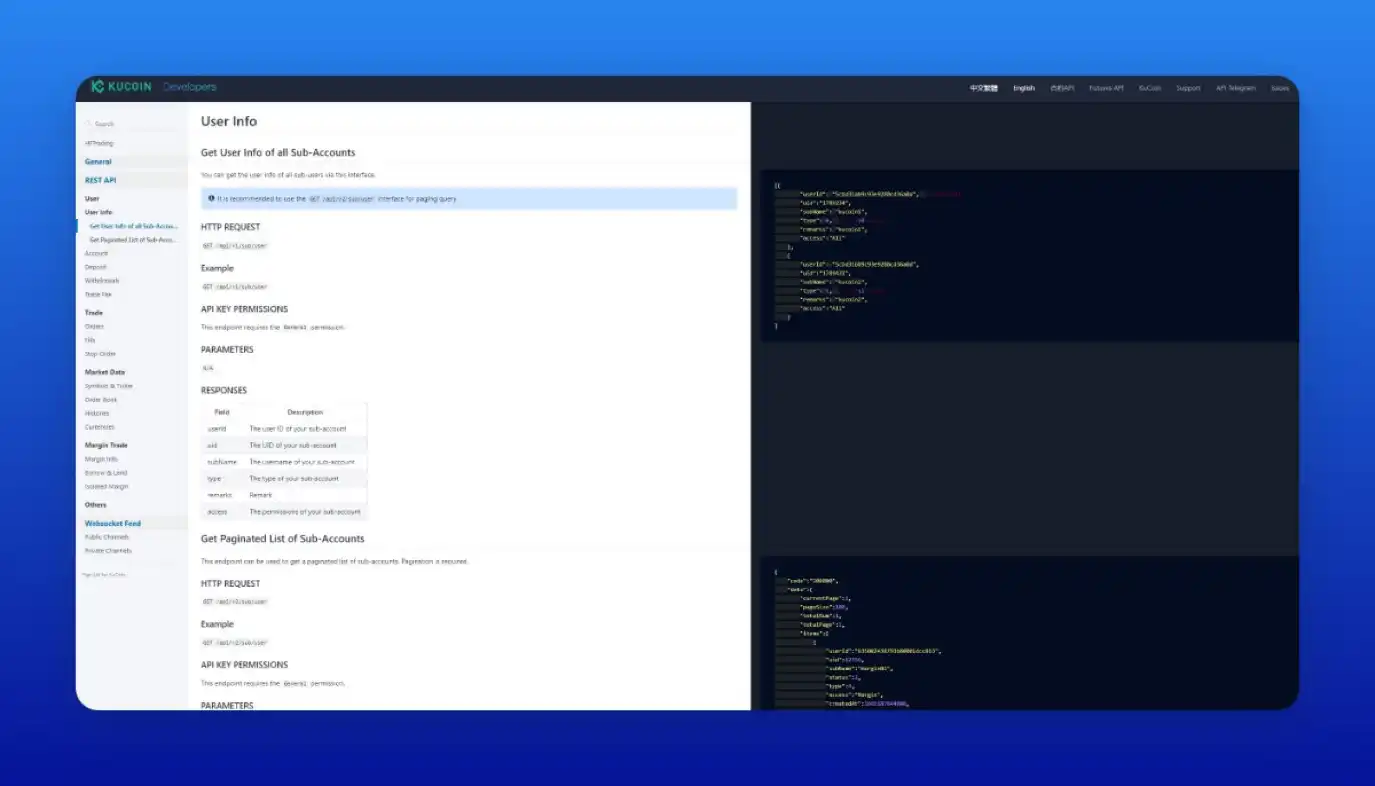Open Private Channels in sidebar
The image size is (1375, 786).
(x=107, y=551)
